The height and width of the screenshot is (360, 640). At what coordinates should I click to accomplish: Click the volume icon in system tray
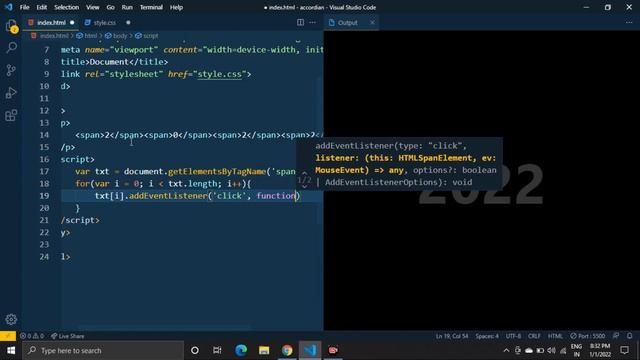(x=551, y=351)
